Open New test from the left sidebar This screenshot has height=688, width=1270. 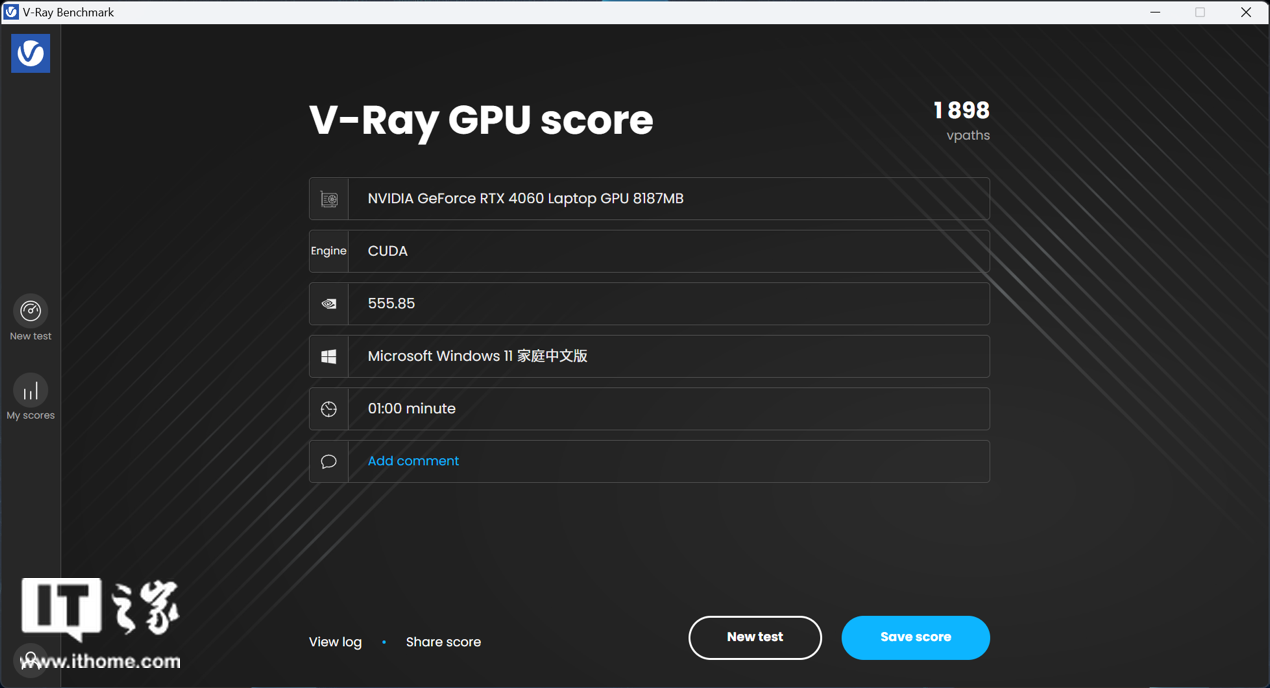pyautogui.click(x=30, y=318)
